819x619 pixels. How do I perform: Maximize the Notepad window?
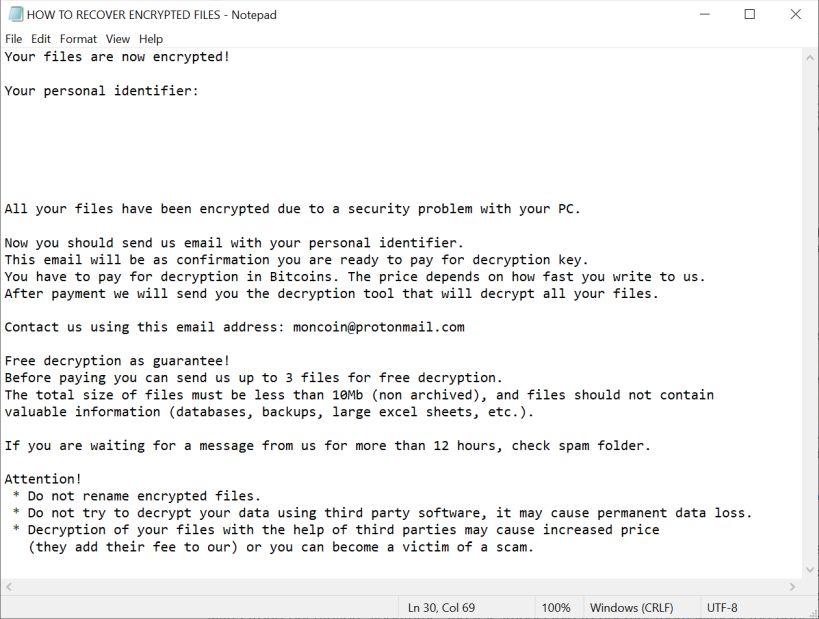click(750, 15)
